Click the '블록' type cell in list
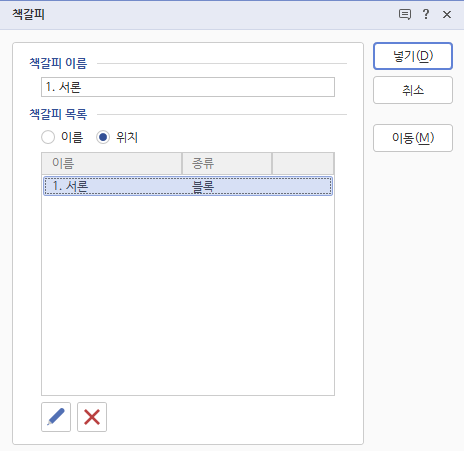This screenshot has height=451, width=464. (203, 186)
